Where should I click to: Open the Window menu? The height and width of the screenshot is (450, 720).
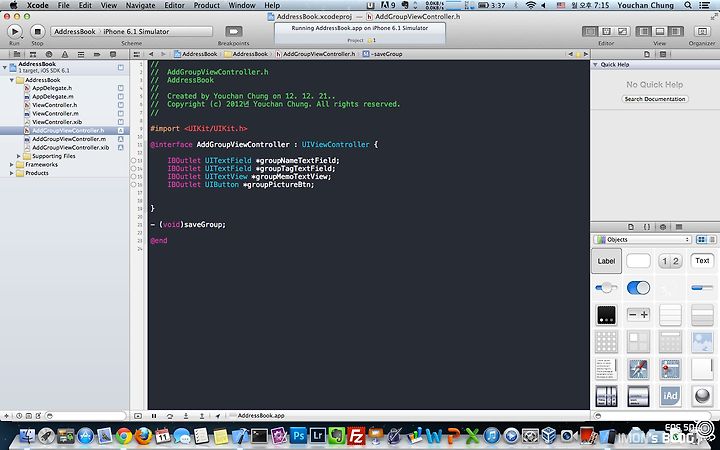click(x=242, y=6)
